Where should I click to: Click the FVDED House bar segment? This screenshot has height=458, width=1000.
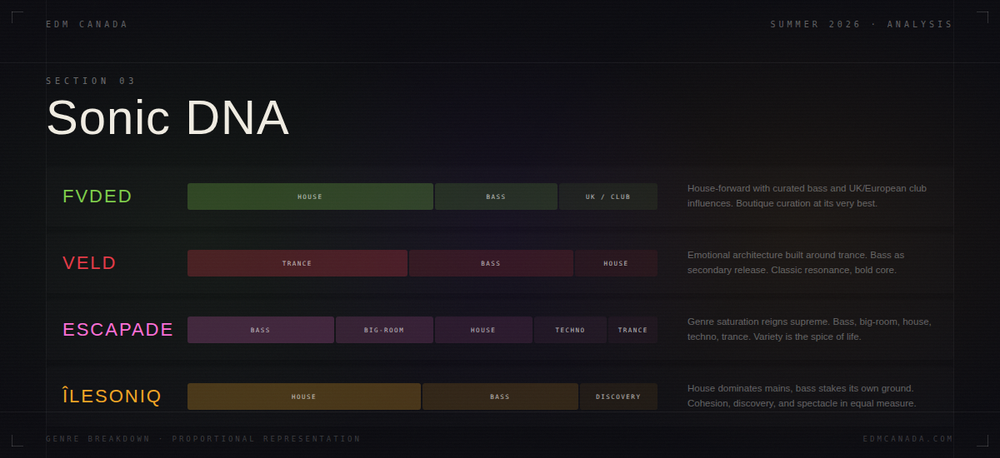(310, 196)
